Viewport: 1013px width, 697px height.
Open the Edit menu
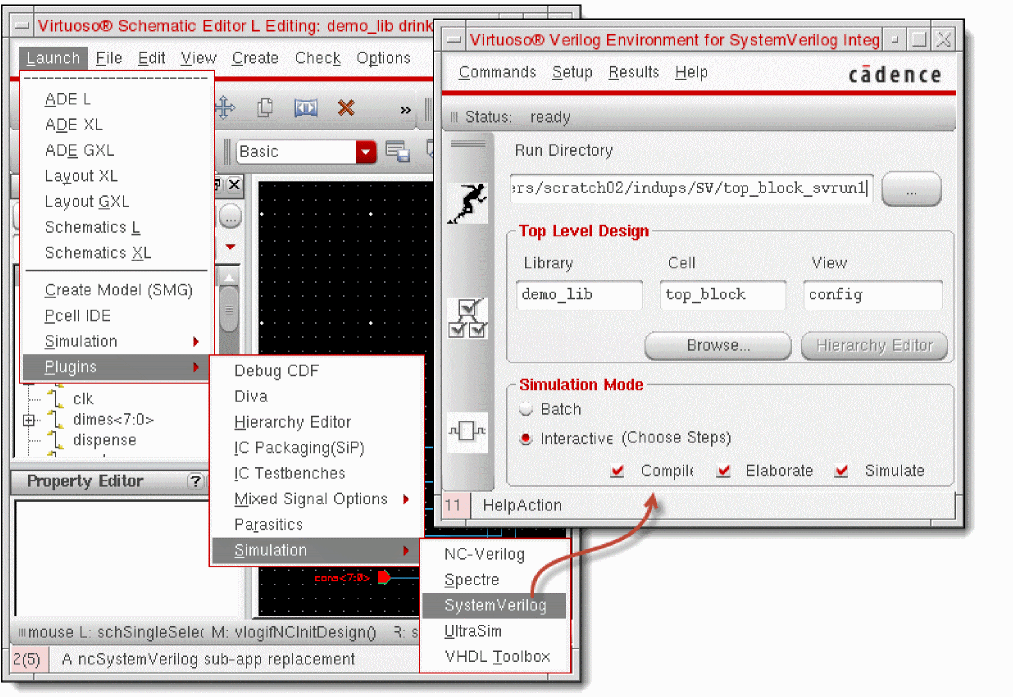pyautogui.click(x=152, y=58)
